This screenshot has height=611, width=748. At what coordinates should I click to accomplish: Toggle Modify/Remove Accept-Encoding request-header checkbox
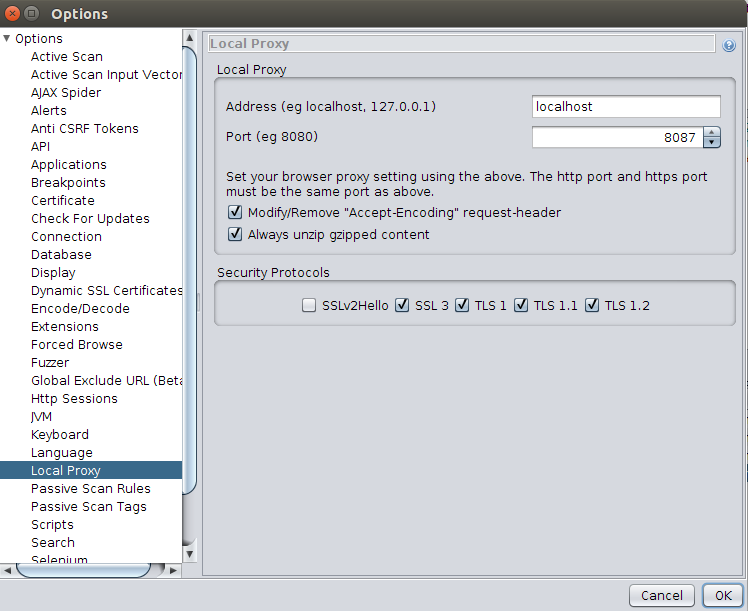tap(235, 212)
